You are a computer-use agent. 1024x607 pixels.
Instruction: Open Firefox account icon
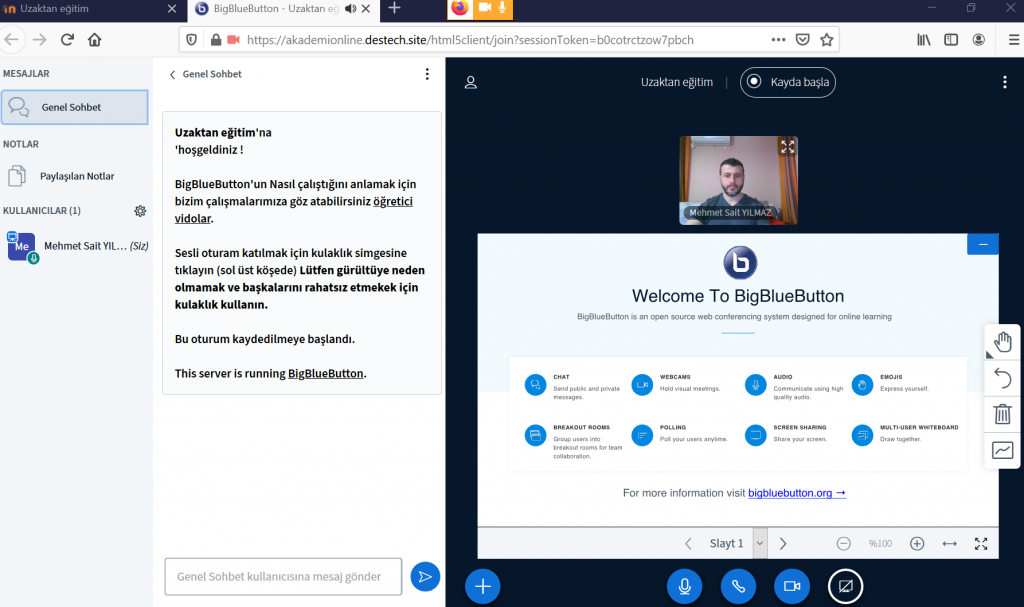pos(978,40)
